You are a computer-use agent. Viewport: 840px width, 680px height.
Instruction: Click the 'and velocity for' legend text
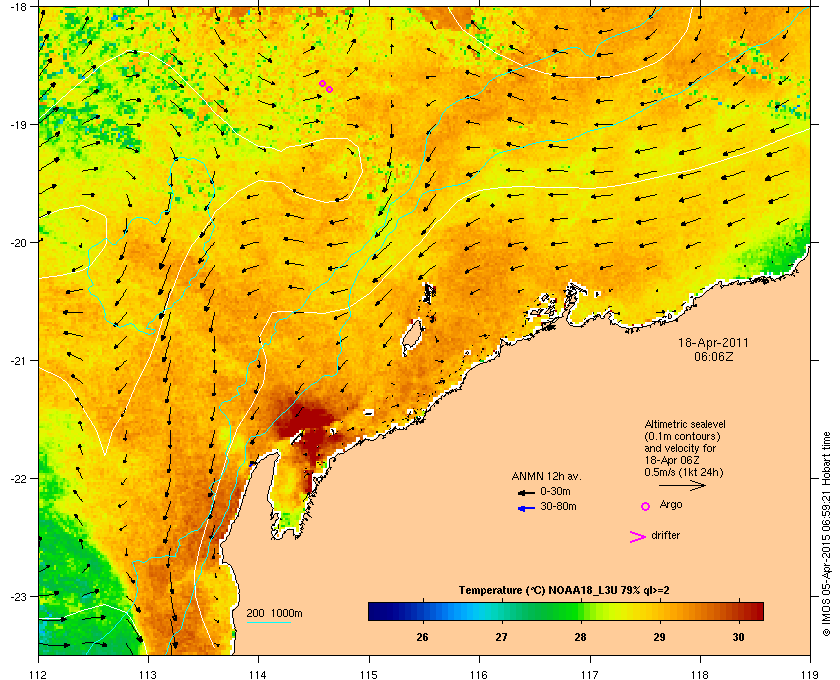(x=680, y=448)
